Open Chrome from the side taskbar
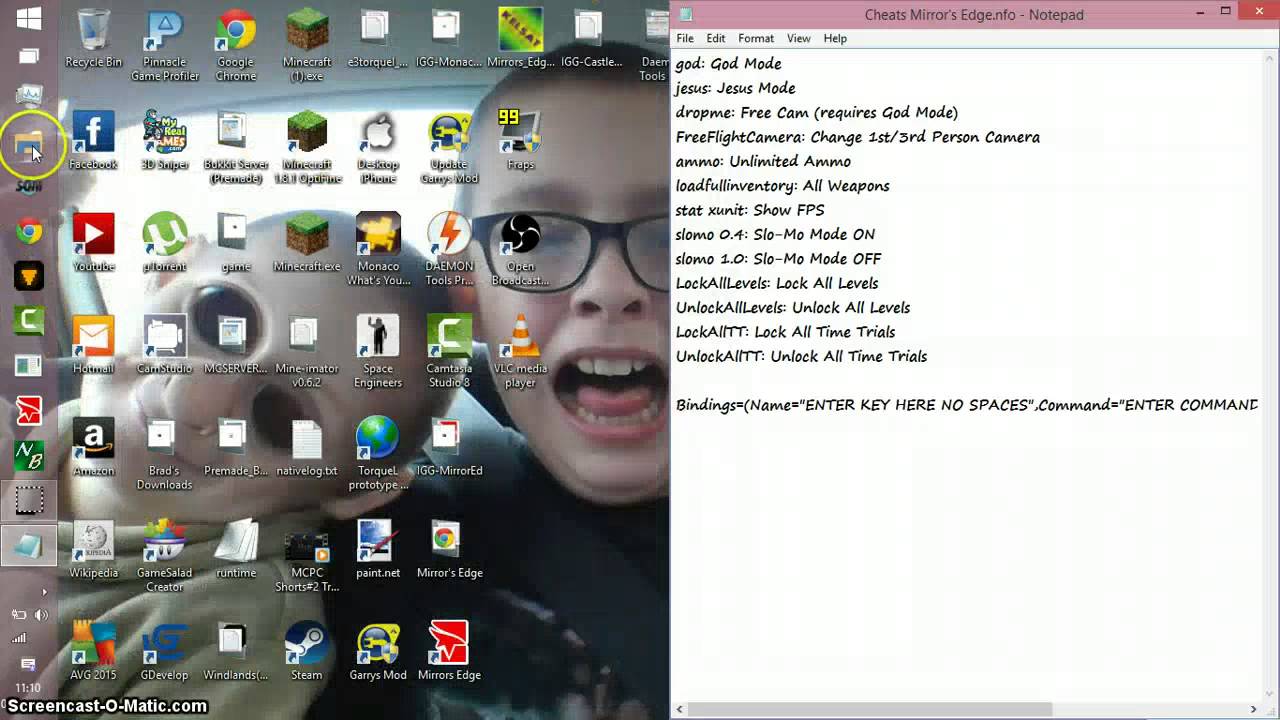The image size is (1280, 720). [x=29, y=232]
